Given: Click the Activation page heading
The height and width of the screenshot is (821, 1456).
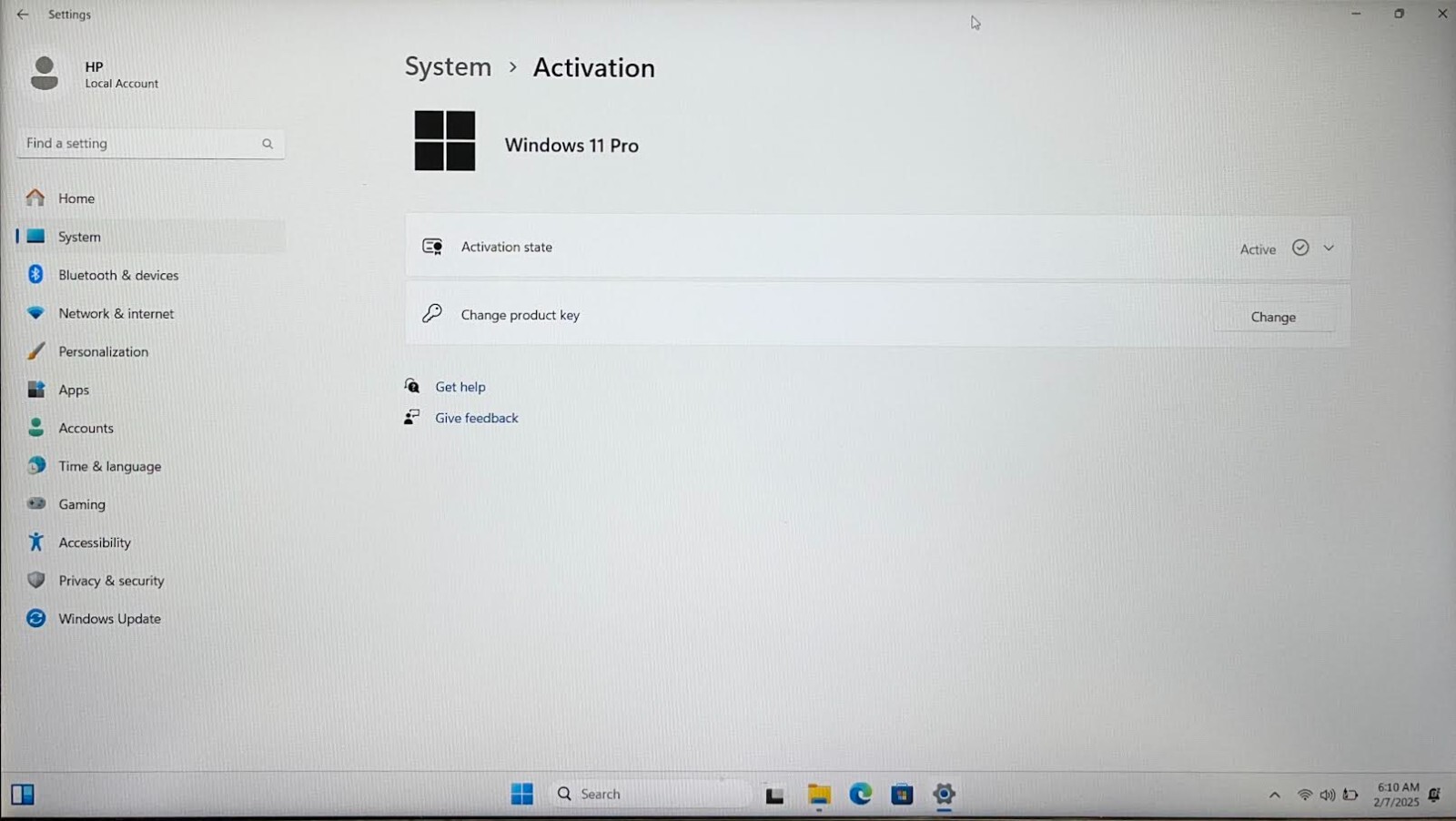Looking at the screenshot, I should [593, 67].
